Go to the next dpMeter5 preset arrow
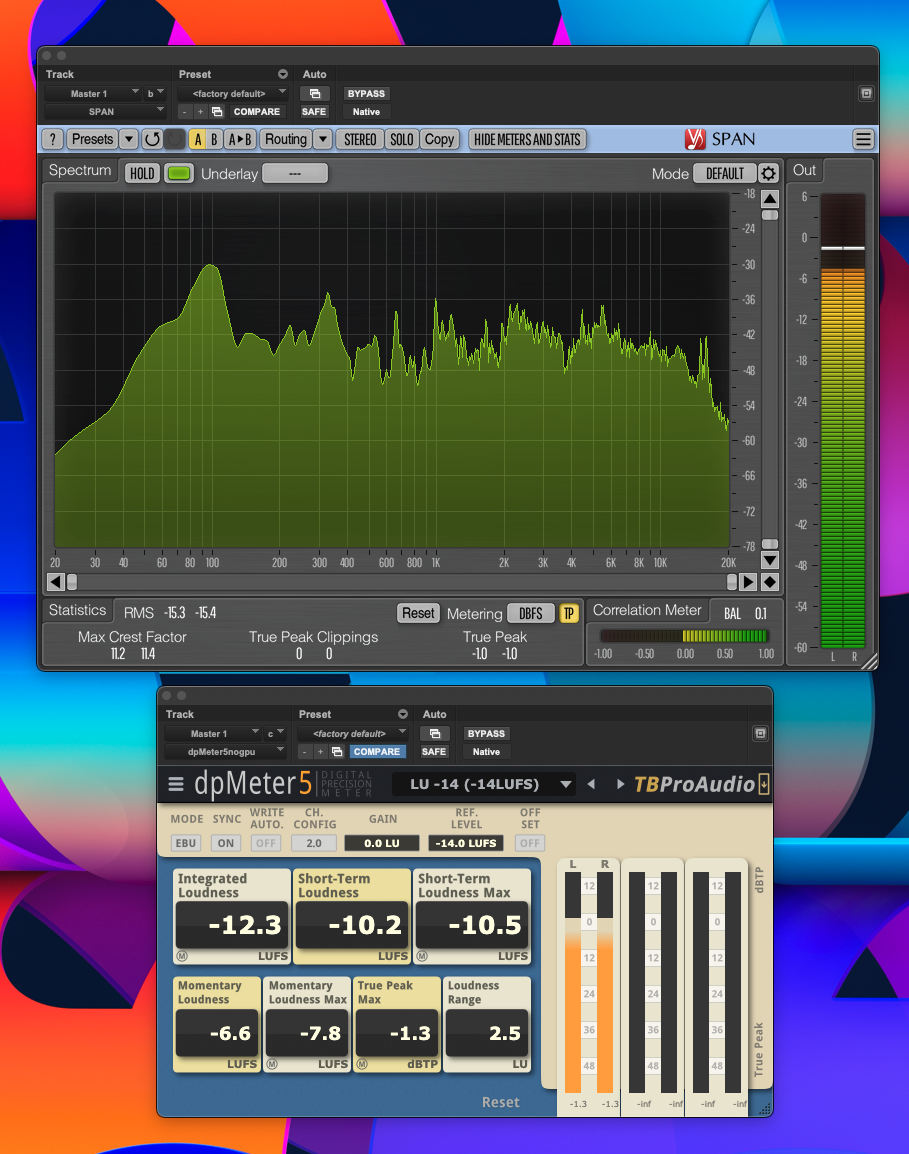This screenshot has height=1154, width=909. (620, 784)
